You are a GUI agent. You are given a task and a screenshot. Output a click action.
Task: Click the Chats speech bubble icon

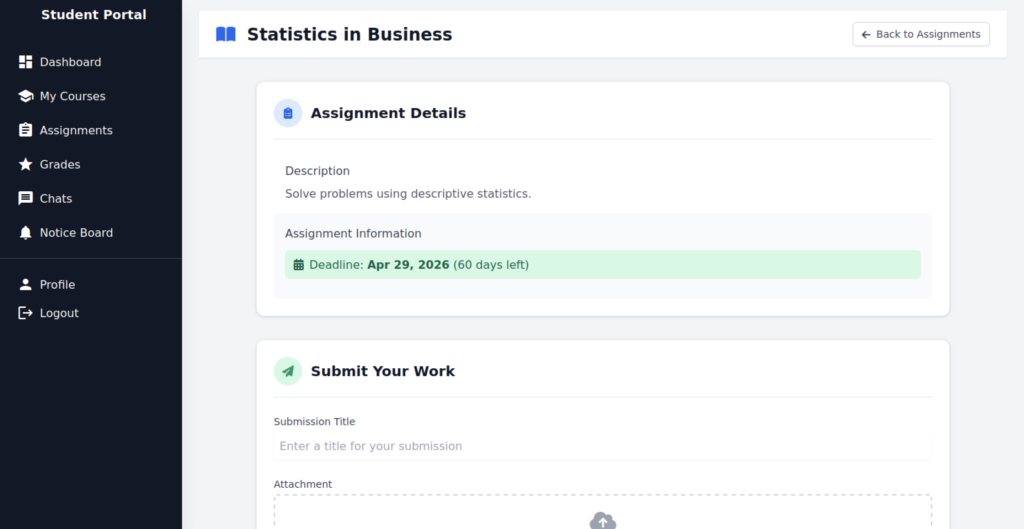[x=26, y=198]
